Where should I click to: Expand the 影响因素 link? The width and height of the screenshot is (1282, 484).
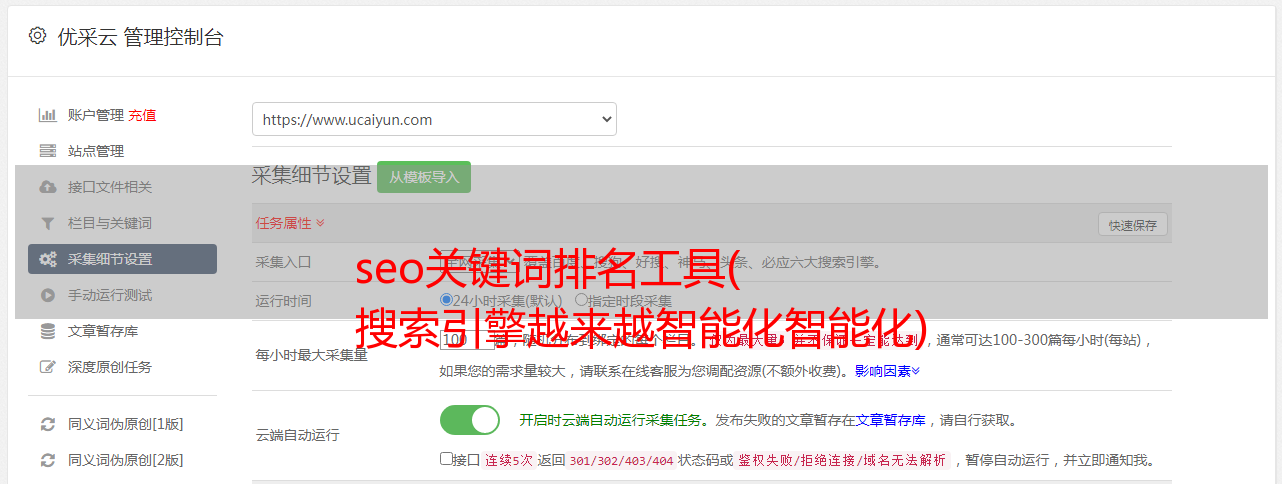click(x=887, y=371)
